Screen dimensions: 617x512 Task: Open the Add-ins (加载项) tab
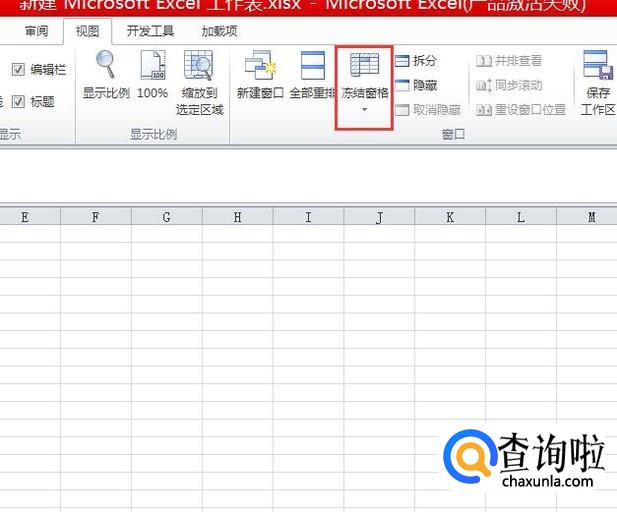tap(220, 31)
